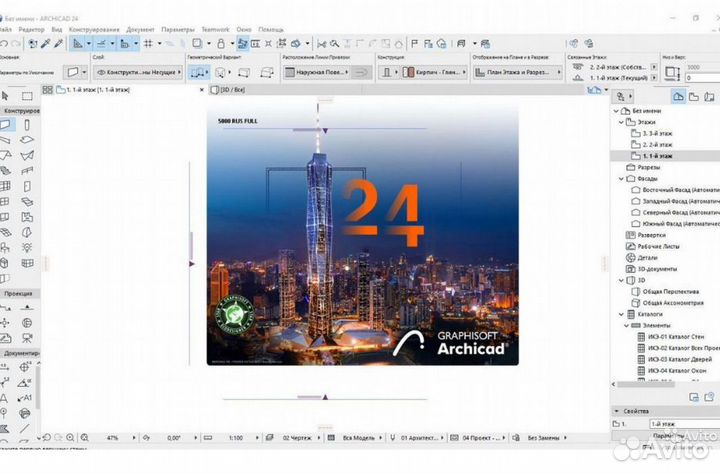Screen dimensions: 720x474
Task: Inject parameters with the syringe icon
Action: click(x=58, y=44)
